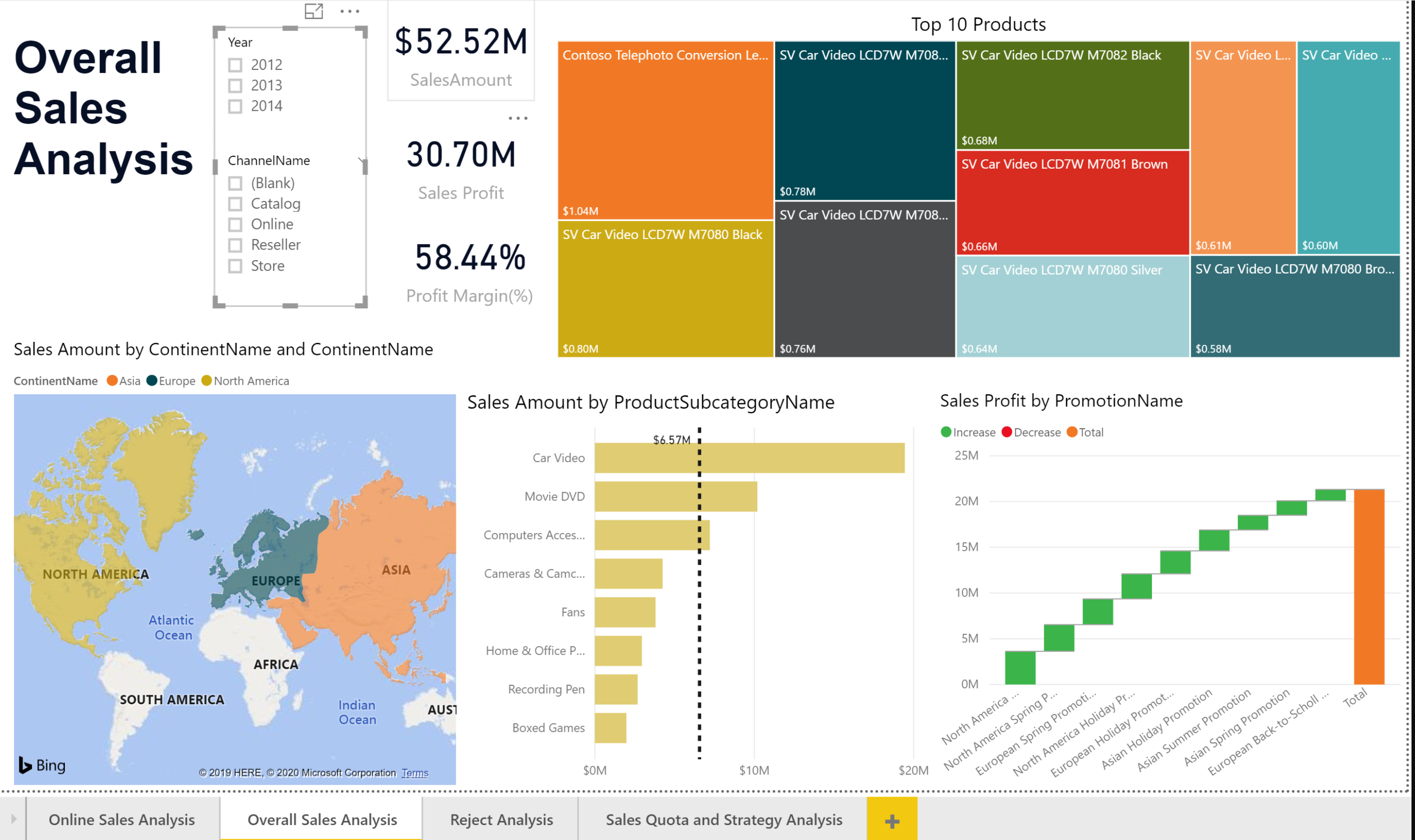Click the Terms link on the map
Image resolution: width=1415 pixels, height=840 pixels.
[415, 773]
